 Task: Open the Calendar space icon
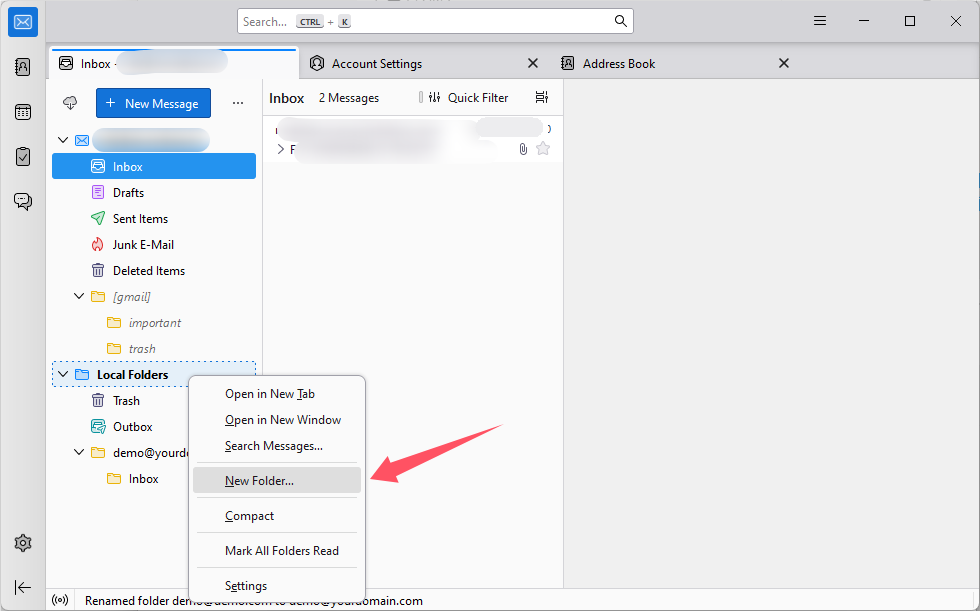23,112
